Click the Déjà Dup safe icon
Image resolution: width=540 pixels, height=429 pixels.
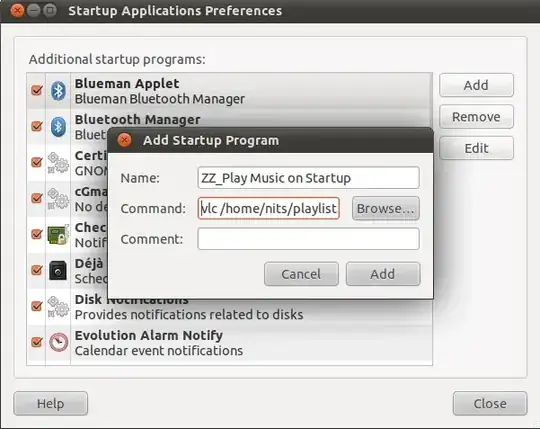coord(58,270)
